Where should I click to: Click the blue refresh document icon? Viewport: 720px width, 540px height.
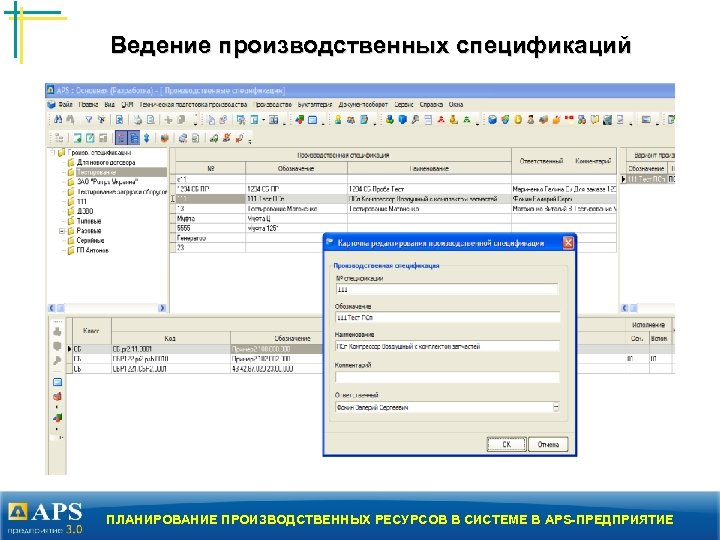[x=119, y=120]
